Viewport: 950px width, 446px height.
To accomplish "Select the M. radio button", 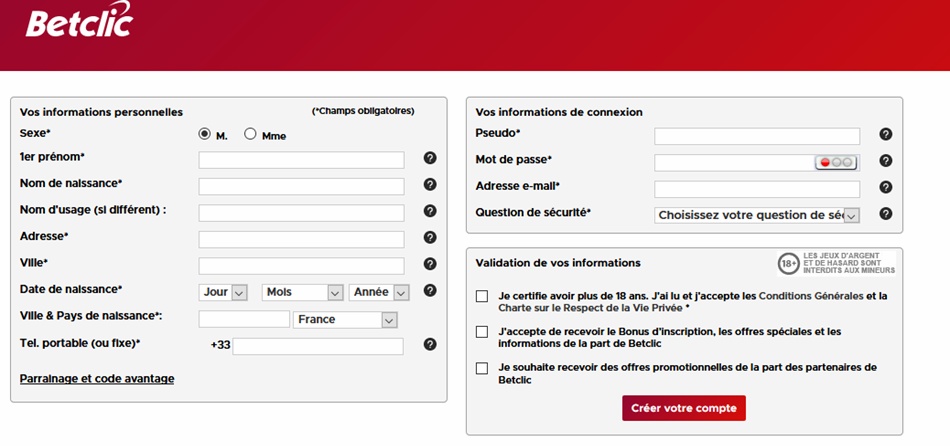I will pos(205,135).
